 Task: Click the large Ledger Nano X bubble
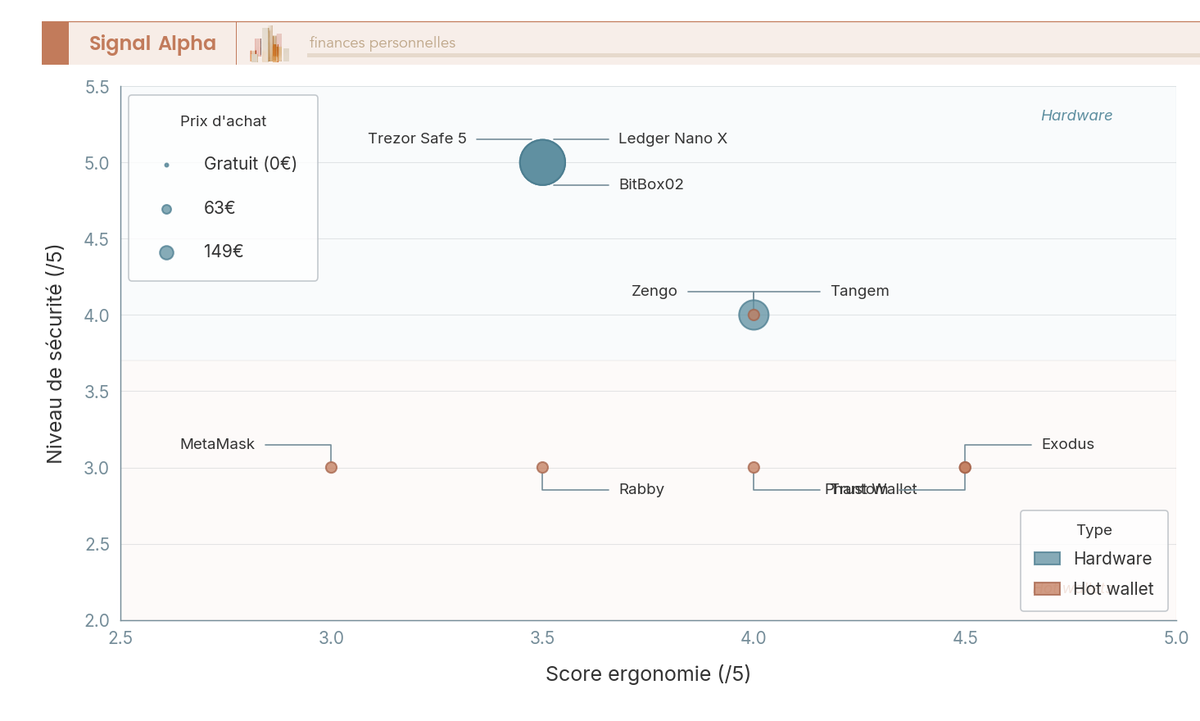542,162
